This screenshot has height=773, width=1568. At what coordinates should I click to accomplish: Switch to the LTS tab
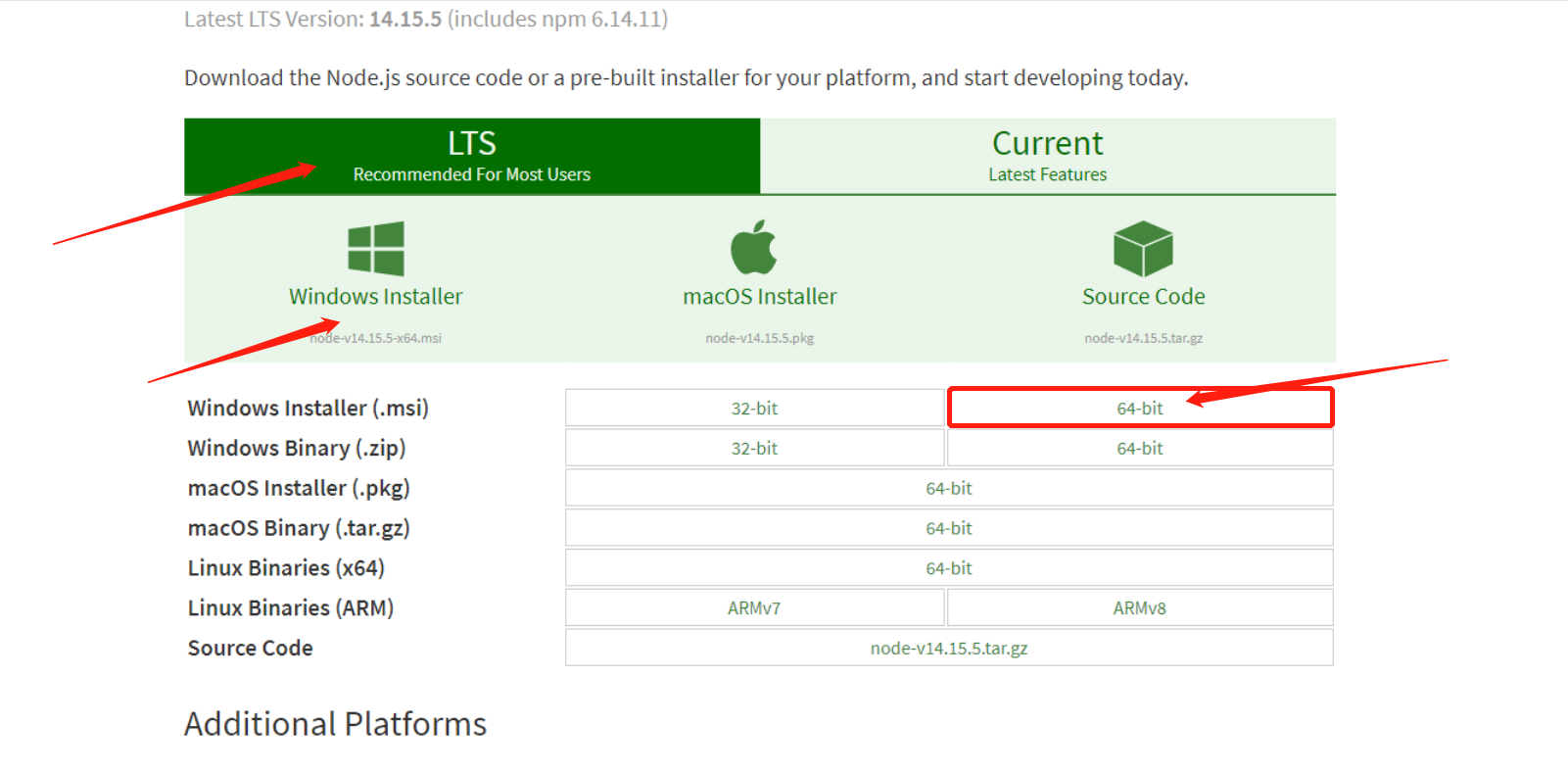click(472, 156)
